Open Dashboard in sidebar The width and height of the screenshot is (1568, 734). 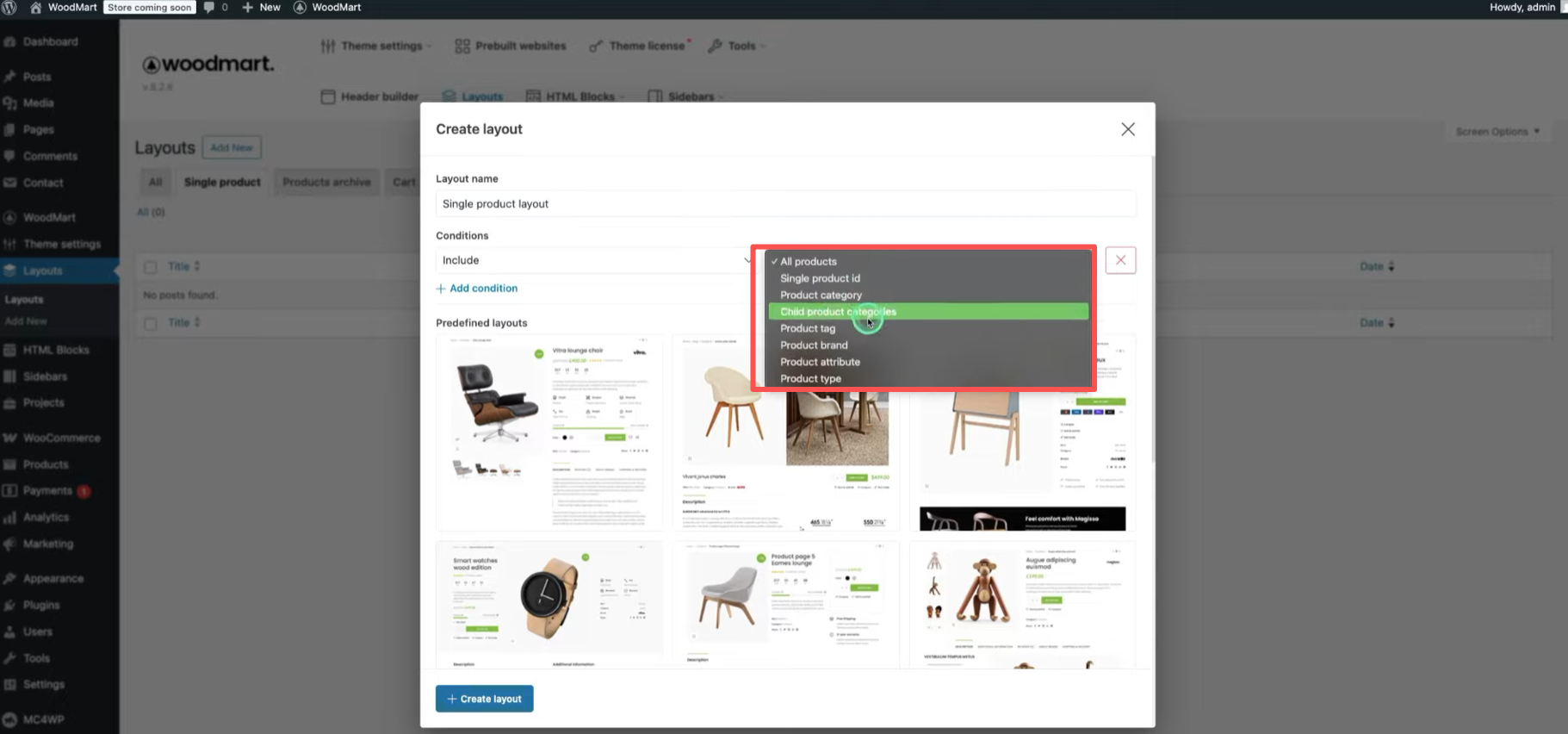(x=51, y=41)
